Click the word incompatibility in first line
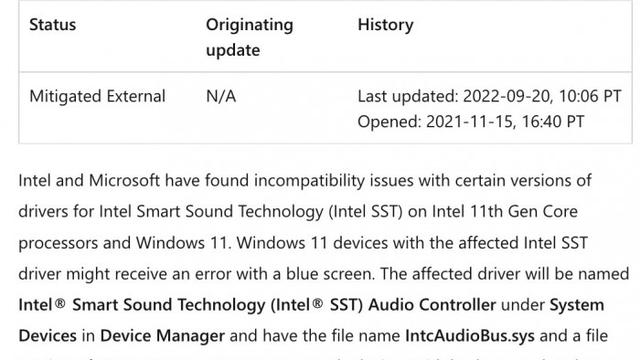 310,180
